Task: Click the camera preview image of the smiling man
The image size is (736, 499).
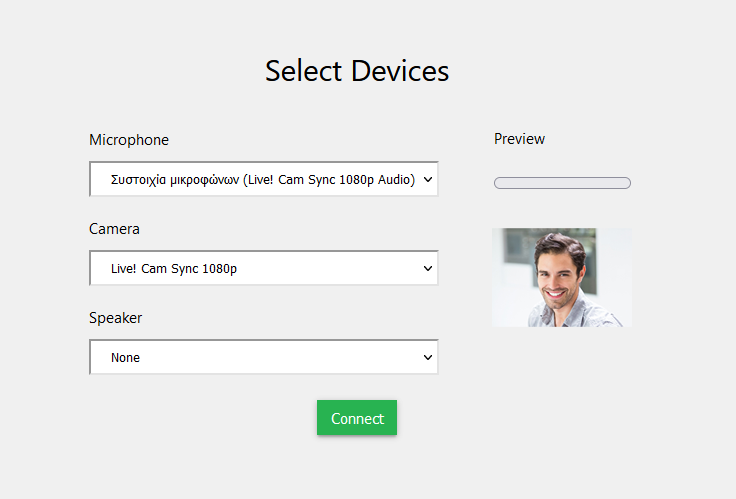Action: (x=562, y=277)
